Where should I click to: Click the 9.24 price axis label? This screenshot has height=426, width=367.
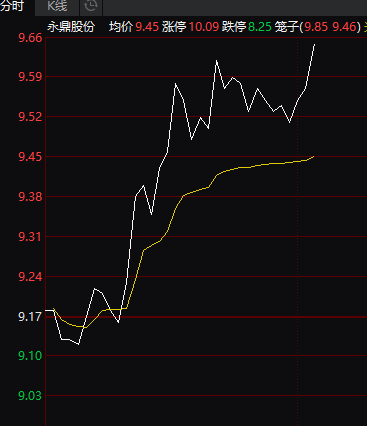pyautogui.click(x=30, y=277)
